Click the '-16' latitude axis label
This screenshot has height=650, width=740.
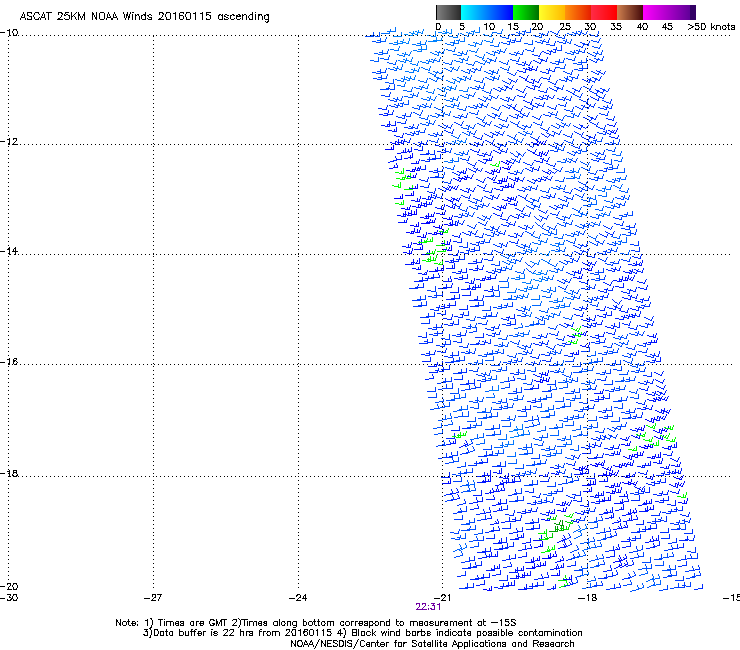click(9, 362)
